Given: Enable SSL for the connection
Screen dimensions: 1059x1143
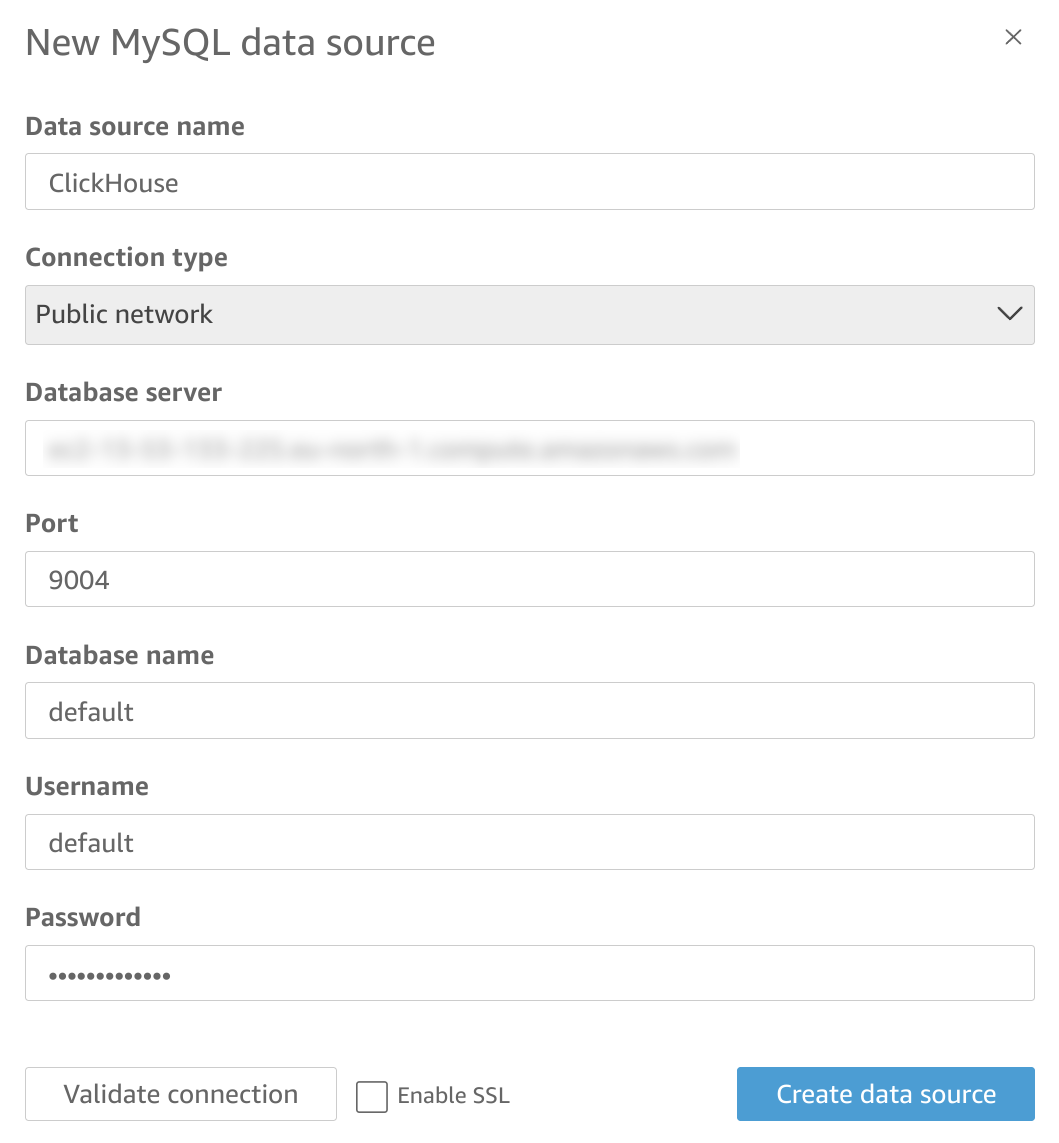Looking at the screenshot, I should coord(371,1096).
